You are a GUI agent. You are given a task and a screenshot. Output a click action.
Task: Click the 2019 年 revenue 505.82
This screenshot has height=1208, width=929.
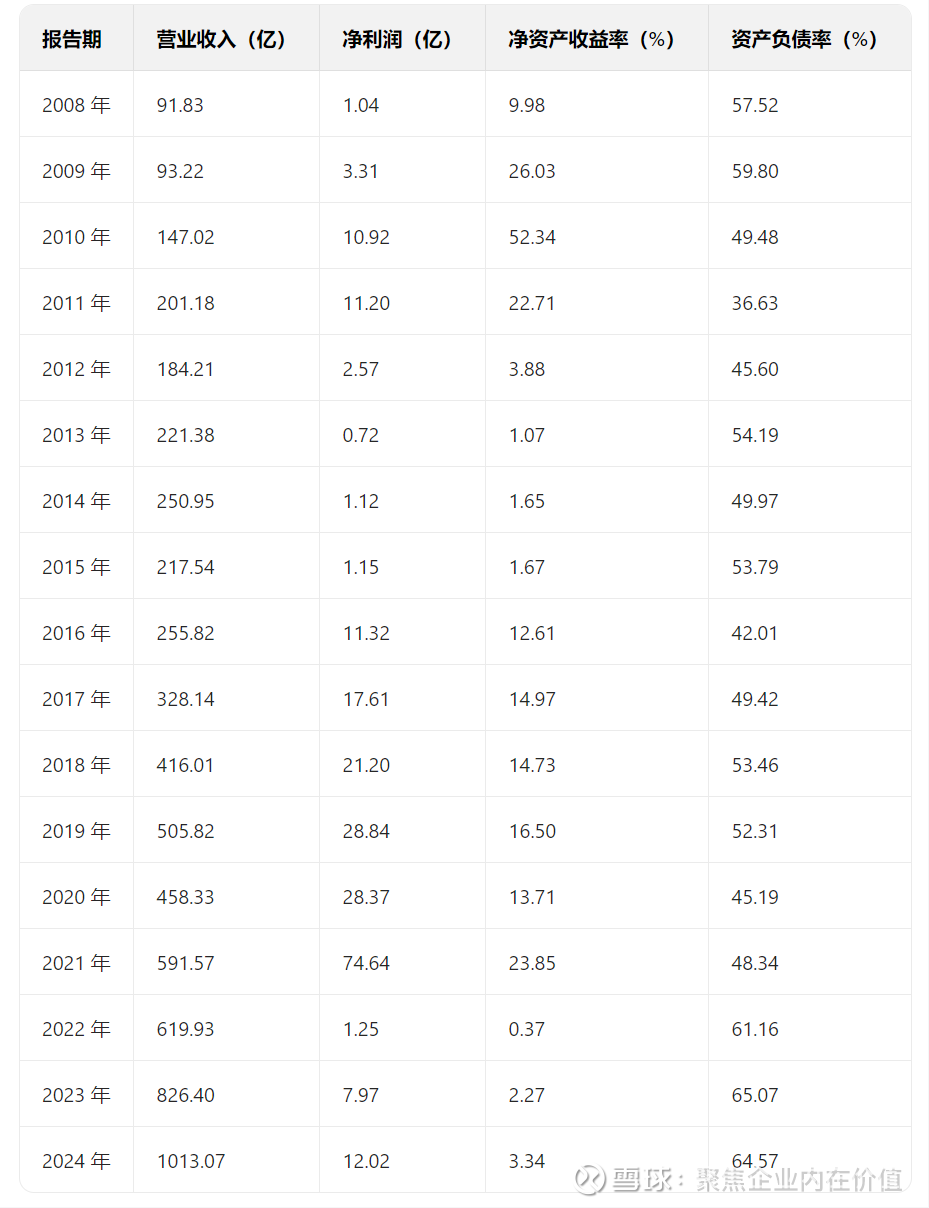(186, 831)
